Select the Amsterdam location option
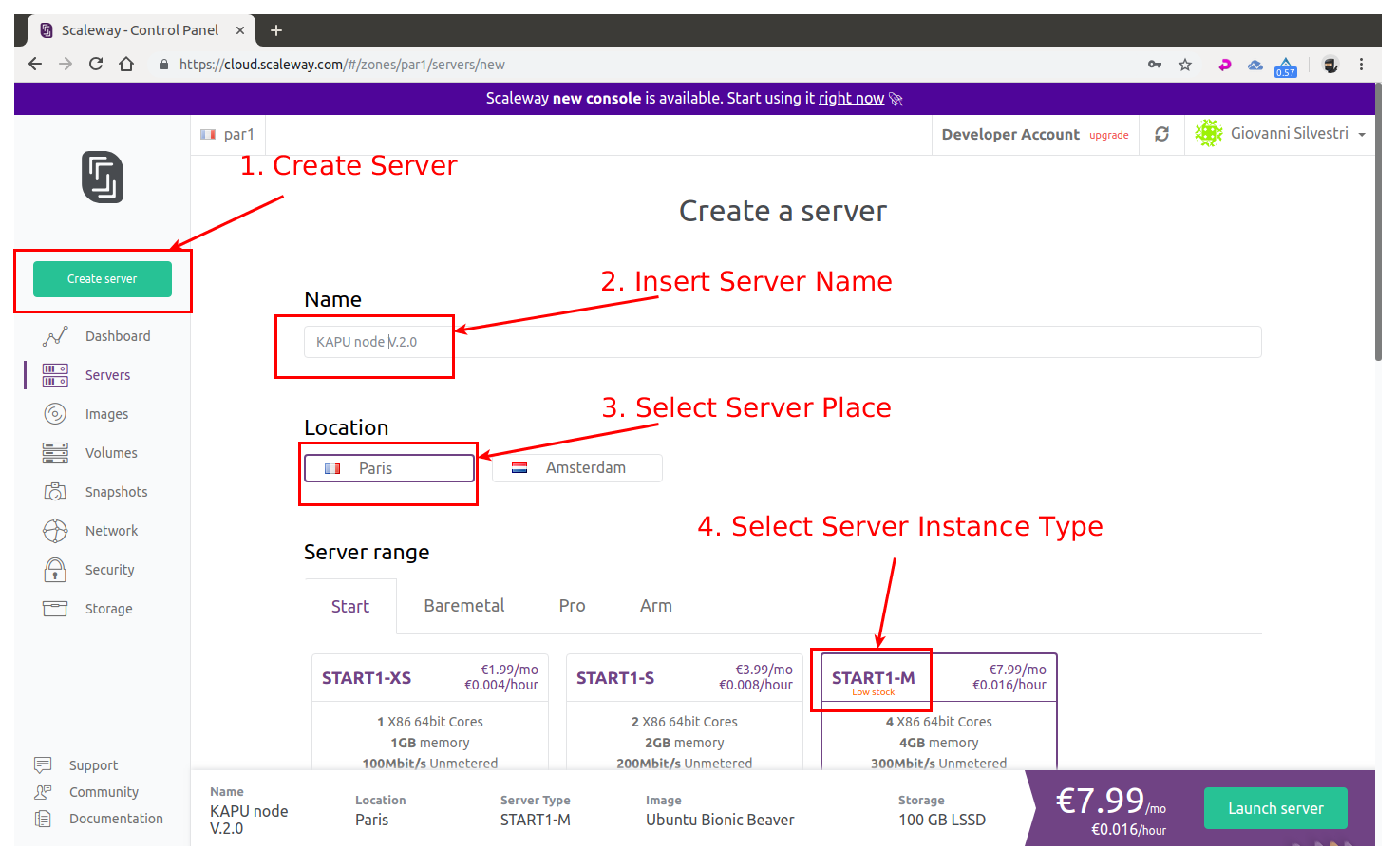 click(x=577, y=467)
